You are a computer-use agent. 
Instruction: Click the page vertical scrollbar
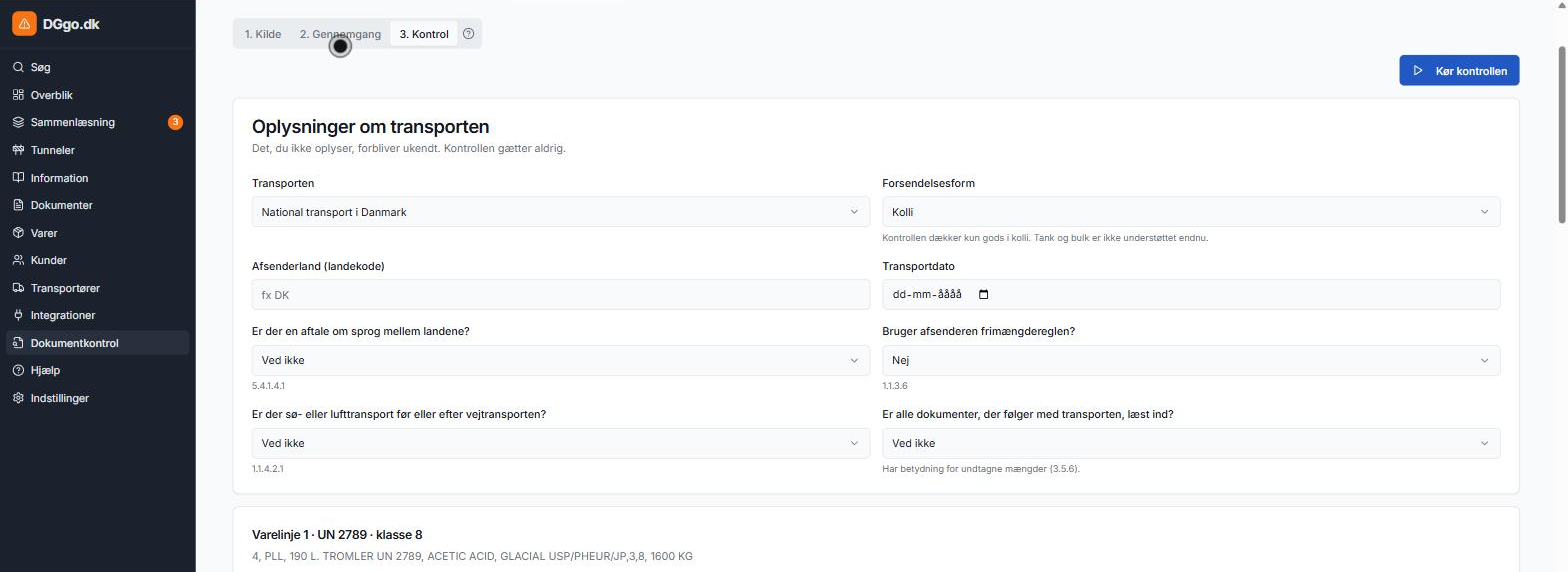pos(1561,135)
